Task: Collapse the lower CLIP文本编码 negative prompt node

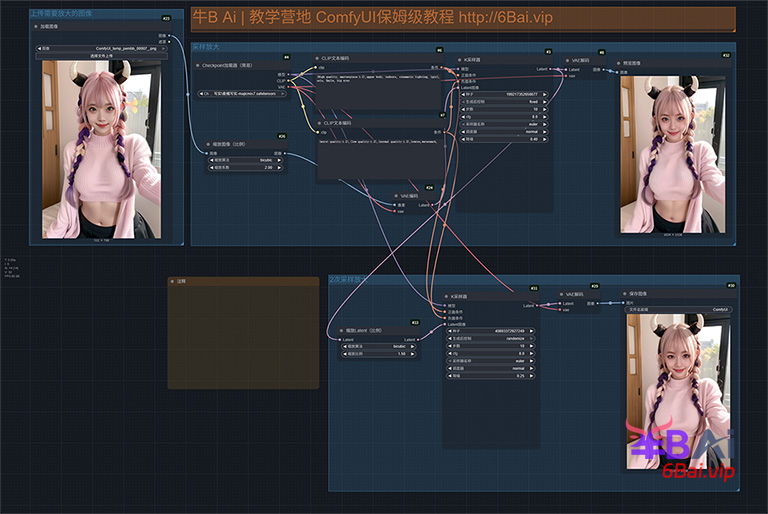Action: coord(319,123)
